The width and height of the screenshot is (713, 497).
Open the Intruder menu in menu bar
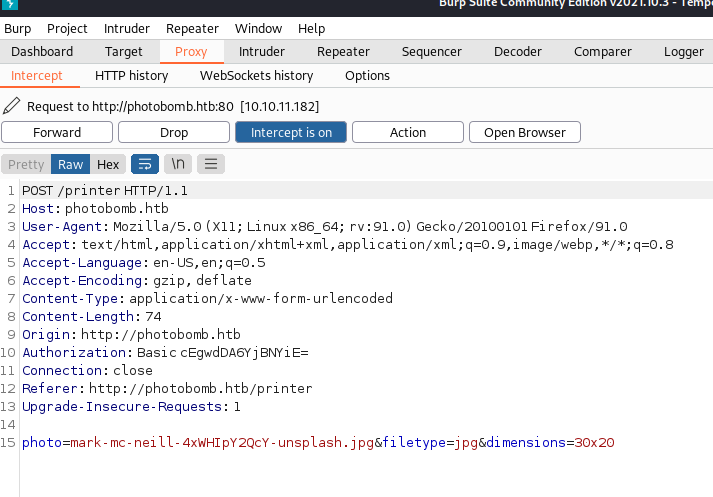point(127,29)
